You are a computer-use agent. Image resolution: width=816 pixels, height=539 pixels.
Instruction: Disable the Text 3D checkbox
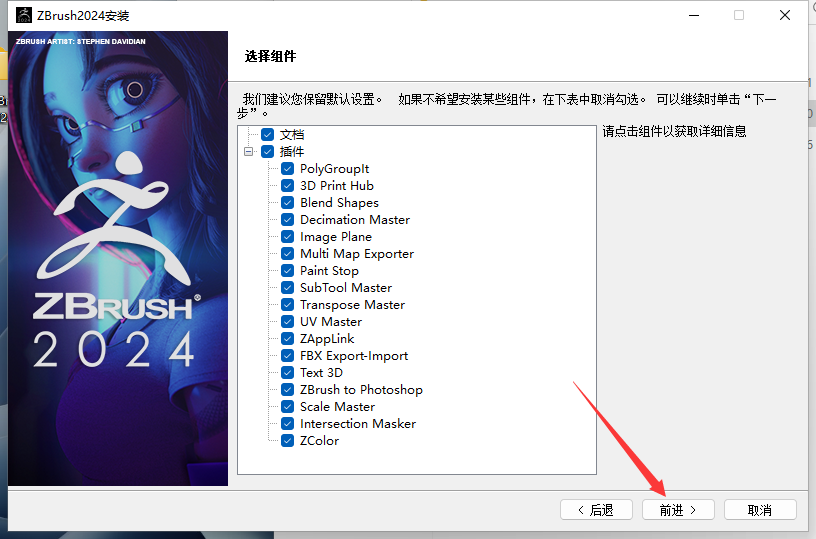(287, 373)
